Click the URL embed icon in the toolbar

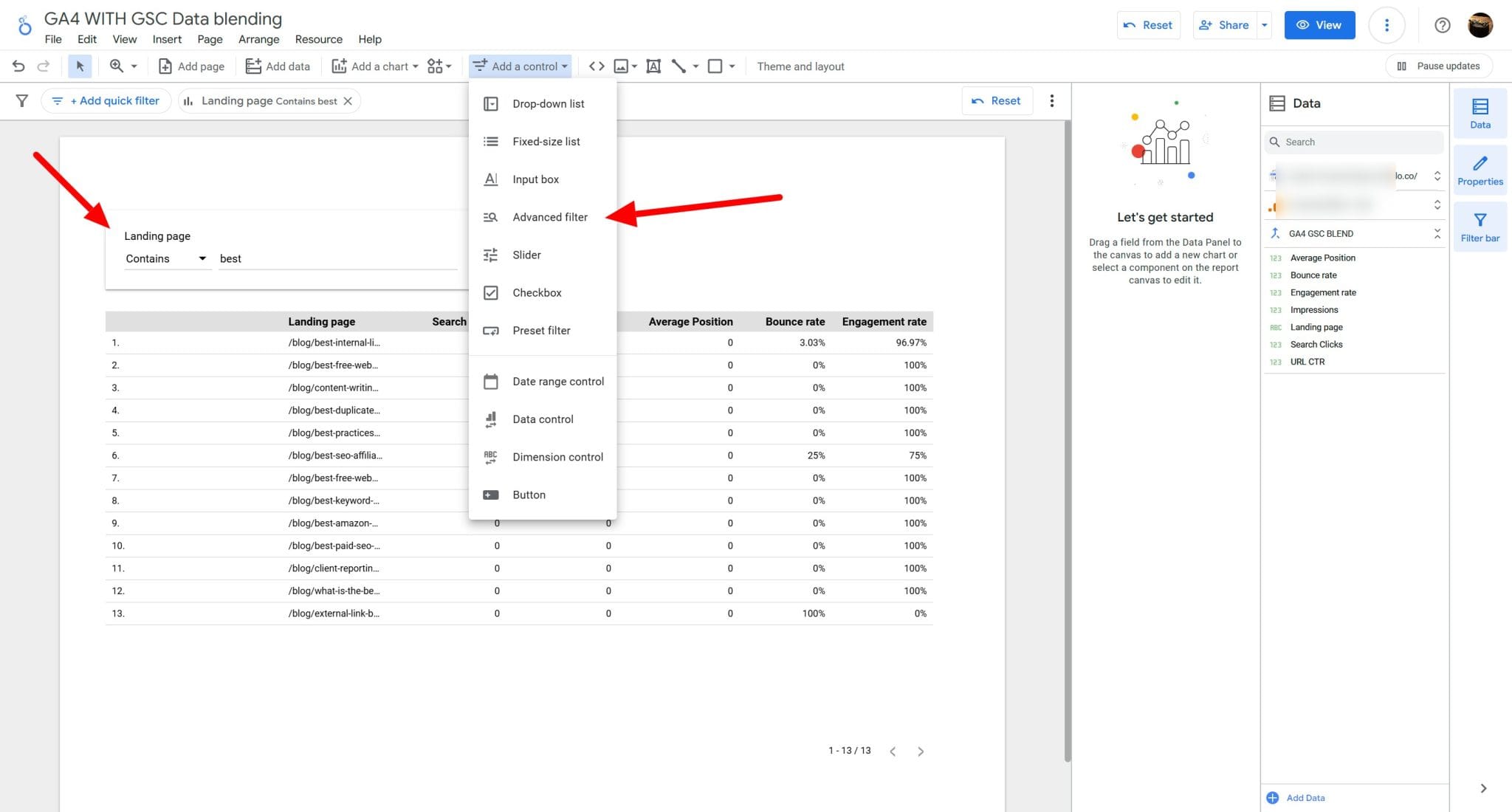tap(596, 66)
